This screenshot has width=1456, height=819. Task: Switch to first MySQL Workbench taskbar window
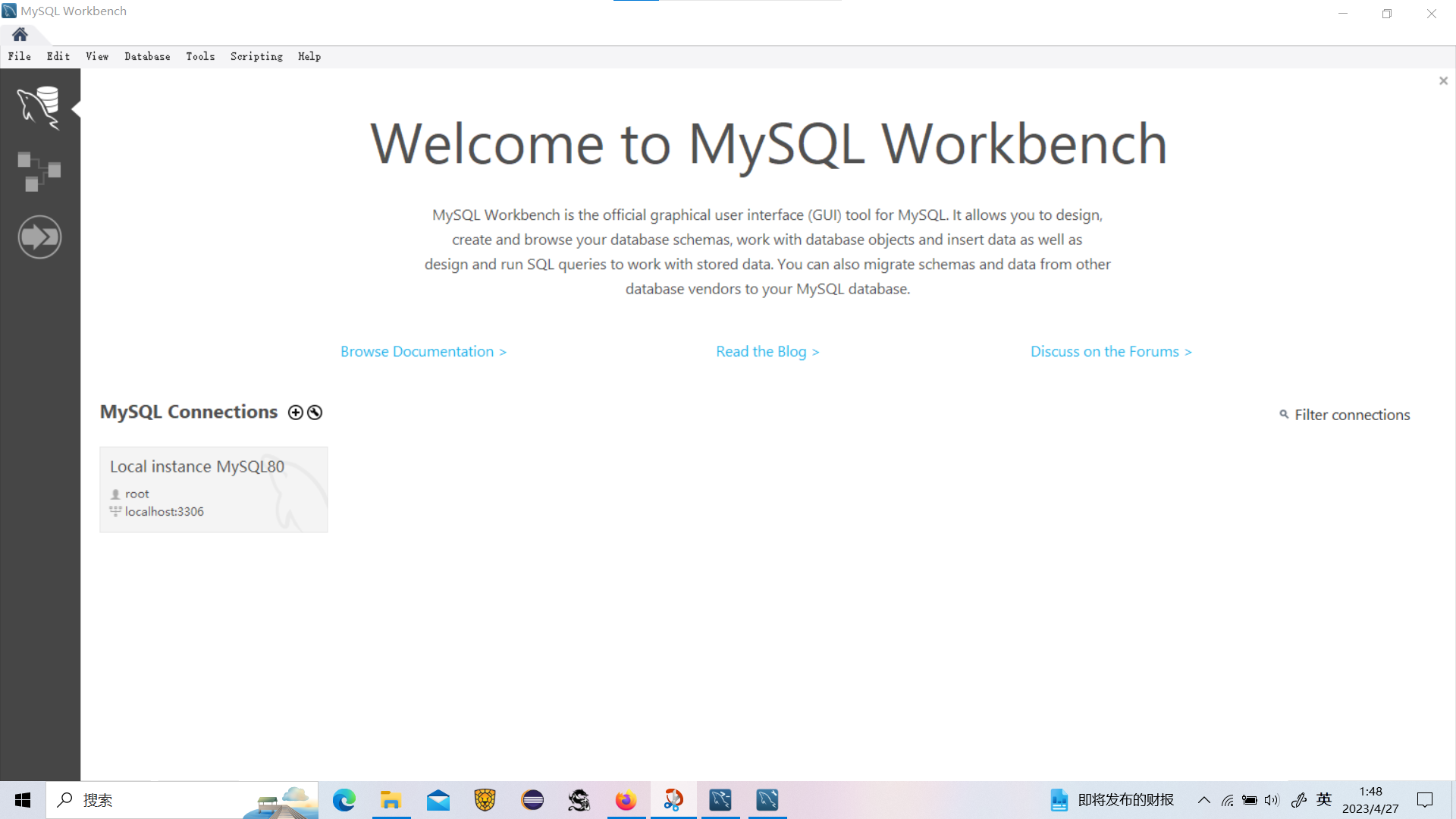click(720, 800)
